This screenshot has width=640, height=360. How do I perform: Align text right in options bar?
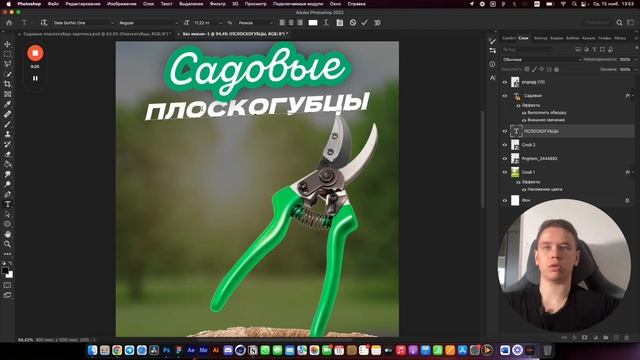coord(300,22)
